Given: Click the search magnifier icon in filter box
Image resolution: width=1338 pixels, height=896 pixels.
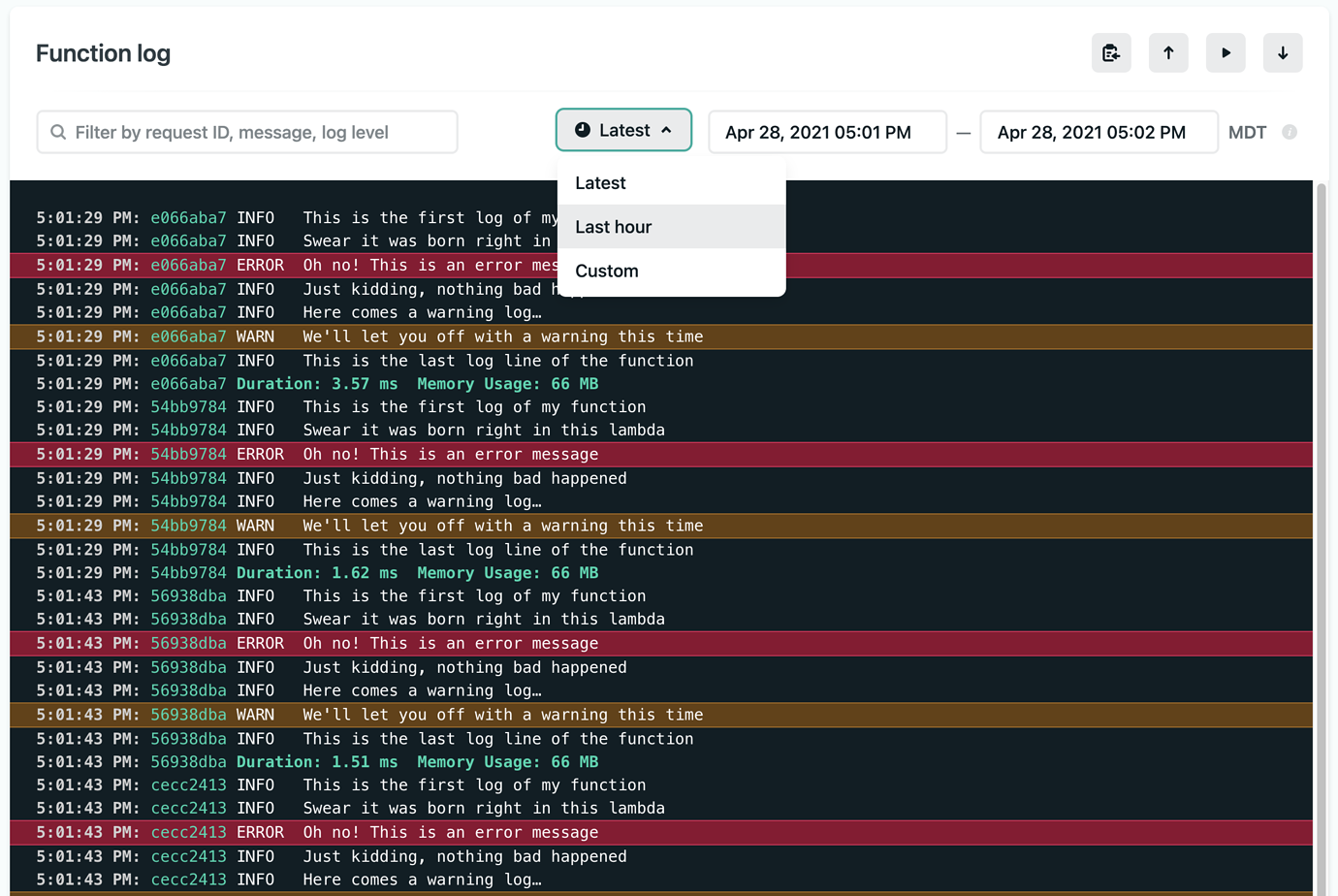Looking at the screenshot, I should click(58, 132).
